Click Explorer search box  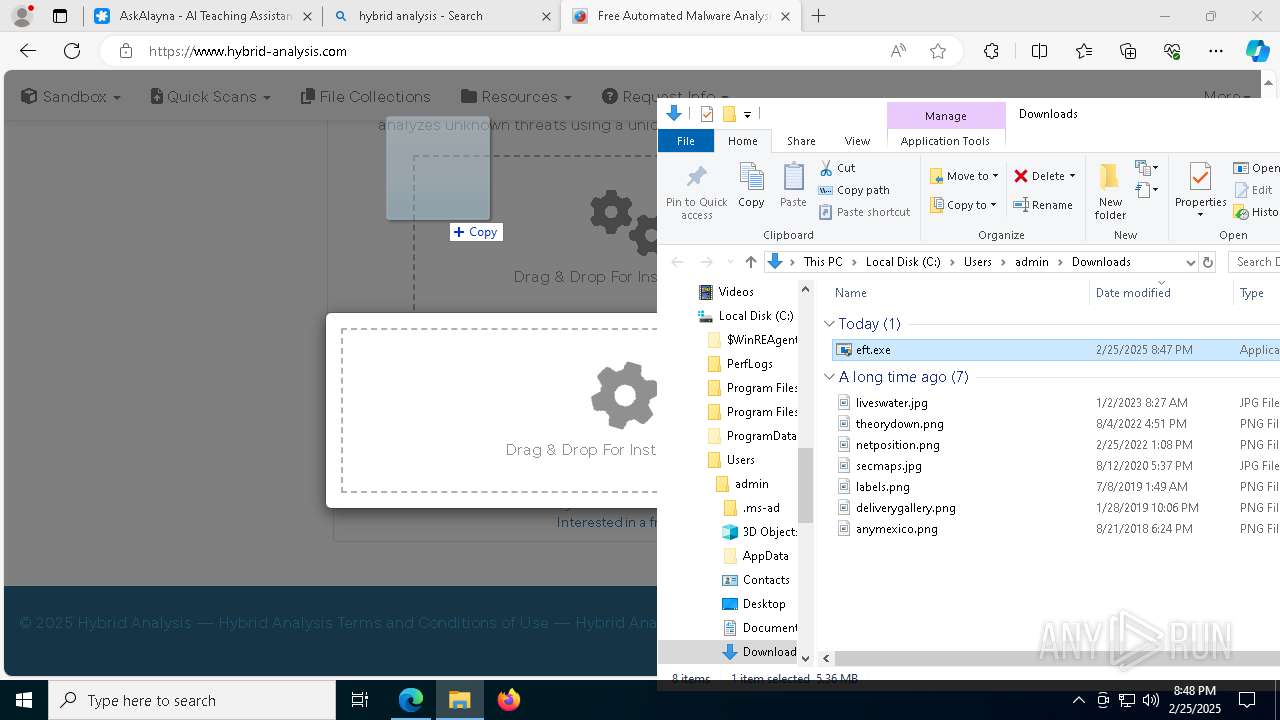1254,262
